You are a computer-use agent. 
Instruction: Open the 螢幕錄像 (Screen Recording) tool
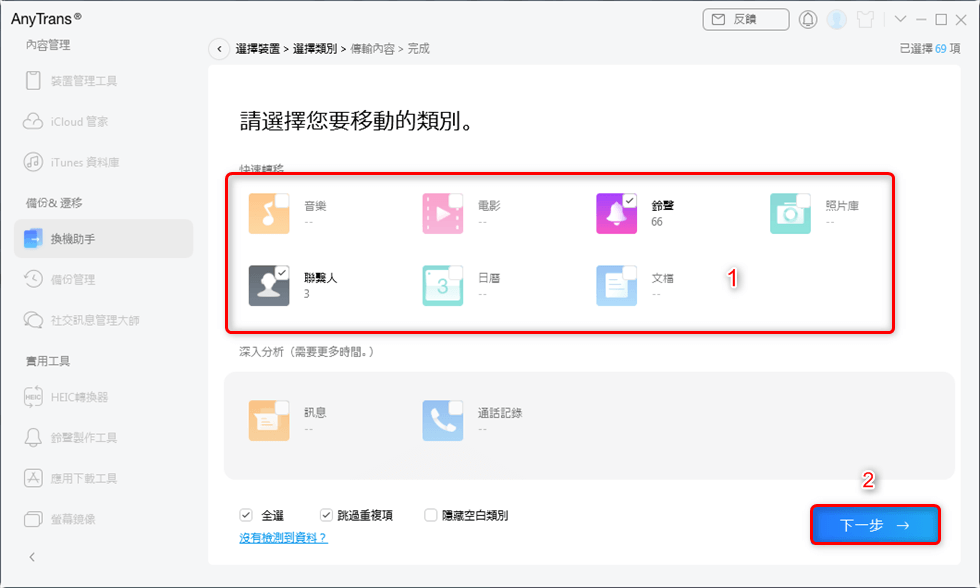(x=85, y=518)
